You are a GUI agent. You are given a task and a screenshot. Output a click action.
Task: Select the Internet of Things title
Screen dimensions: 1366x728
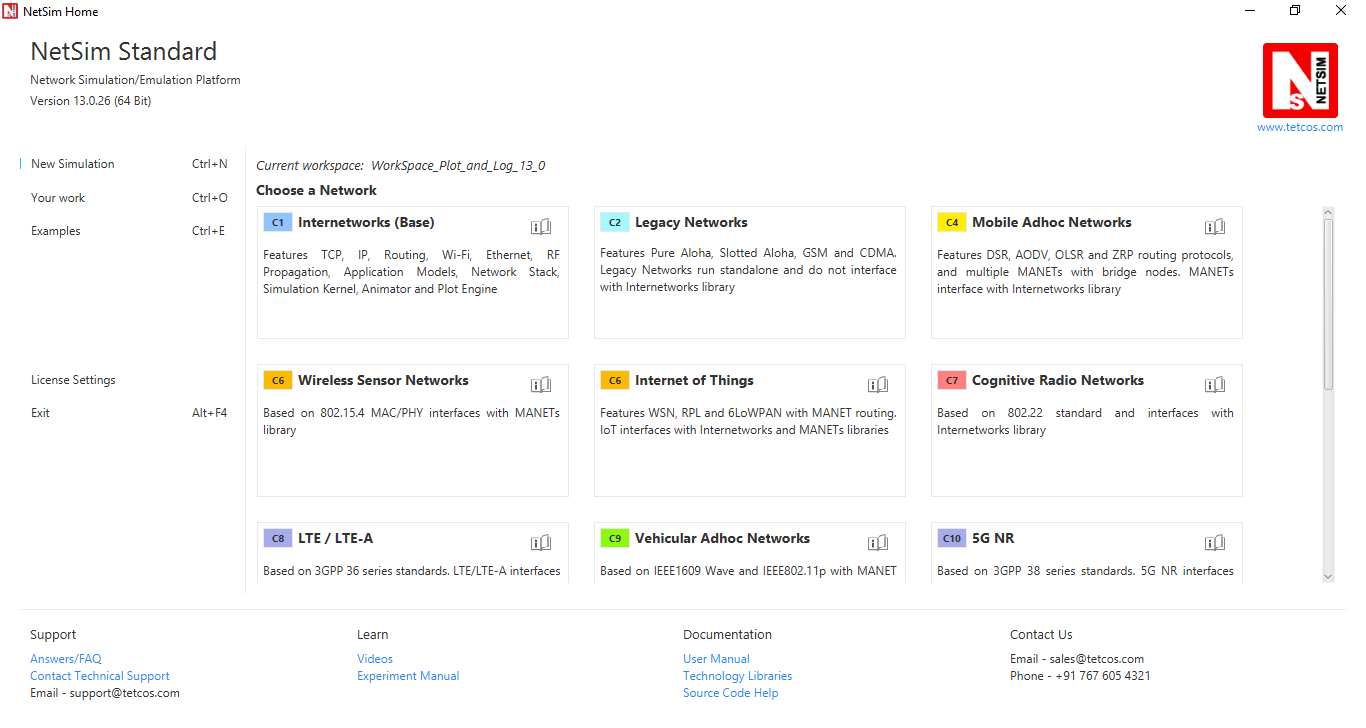(694, 381)
